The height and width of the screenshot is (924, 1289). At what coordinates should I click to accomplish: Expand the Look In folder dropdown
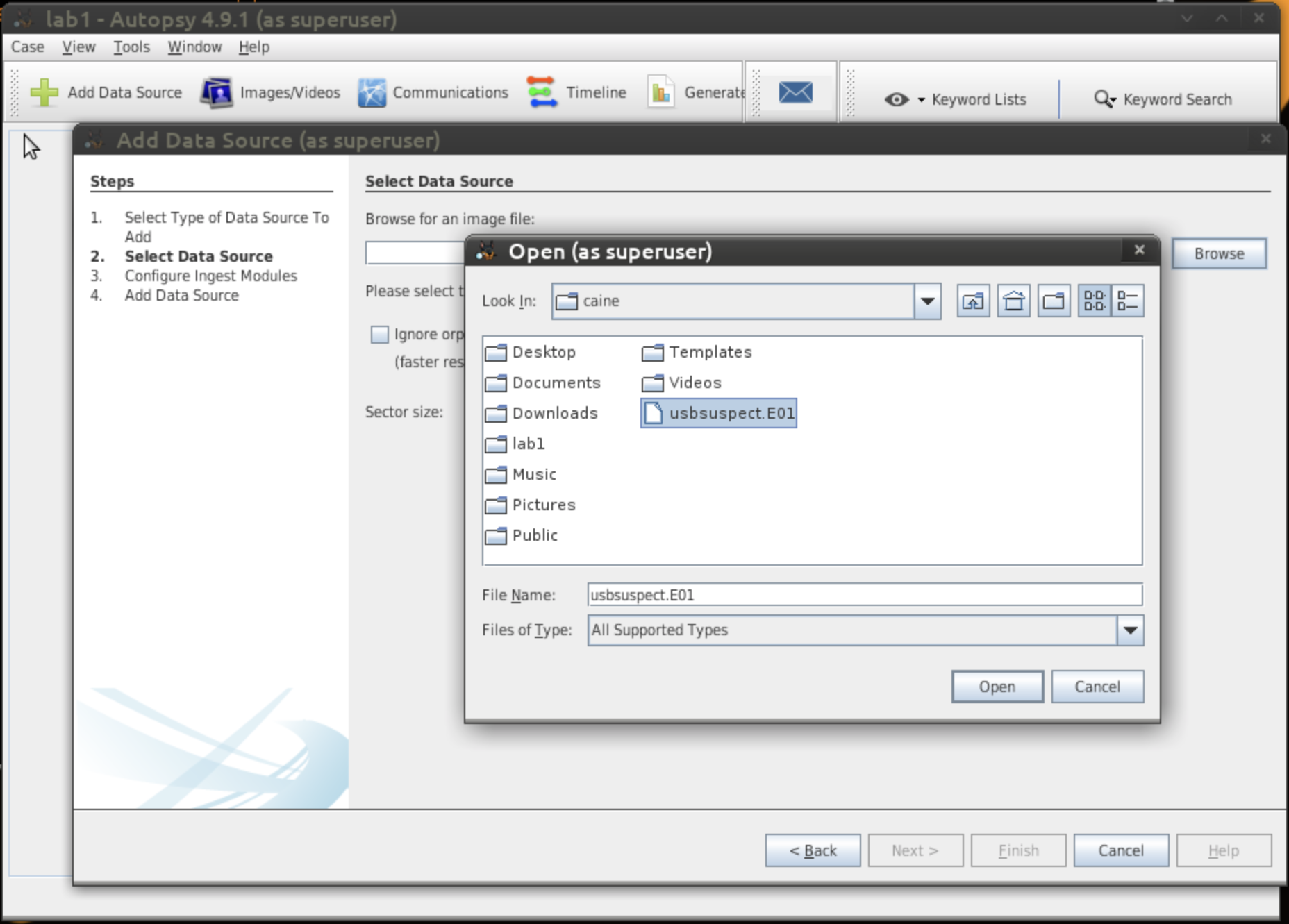[927, 301]
